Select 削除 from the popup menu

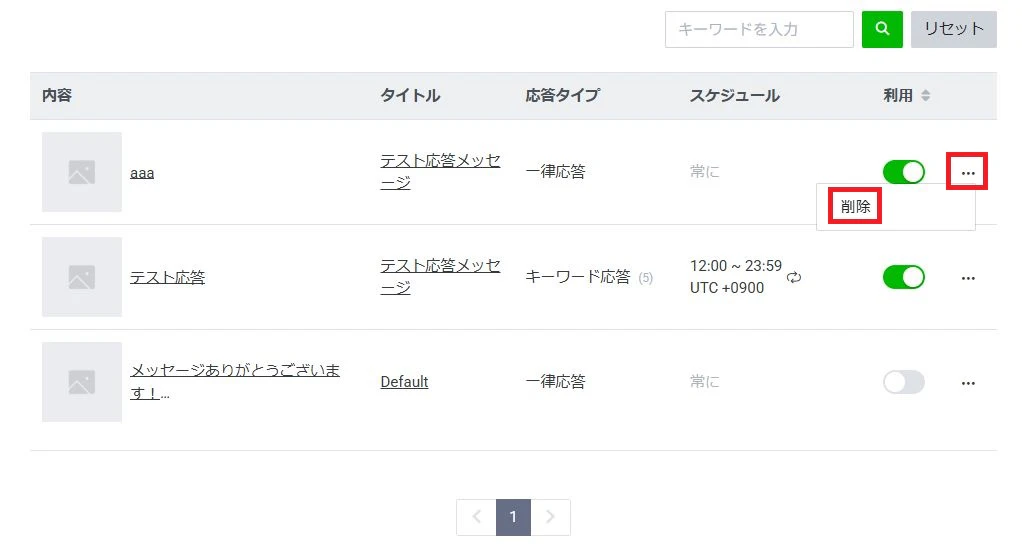click(856, 207)
